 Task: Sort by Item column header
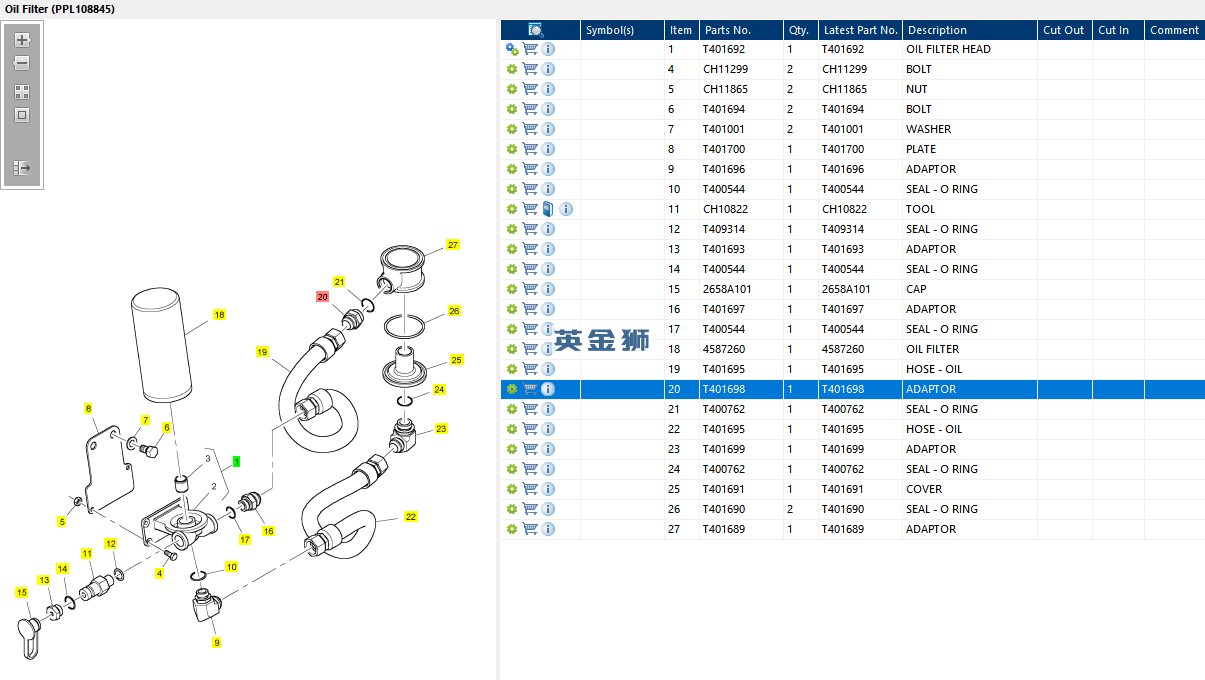tap(681, 30)
